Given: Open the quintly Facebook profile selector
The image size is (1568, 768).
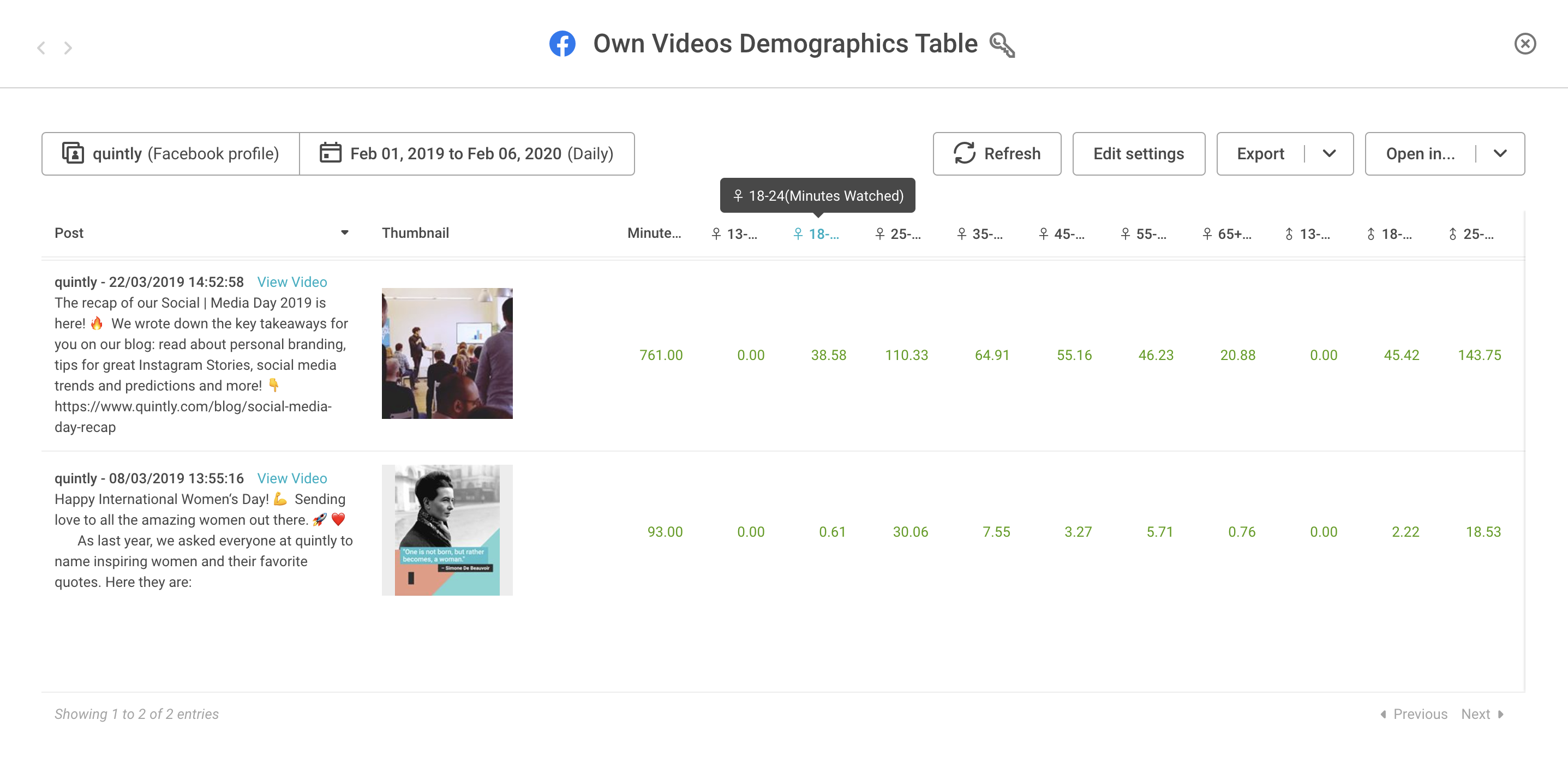Looking at the screenshot, I should (x=170, y=153).
